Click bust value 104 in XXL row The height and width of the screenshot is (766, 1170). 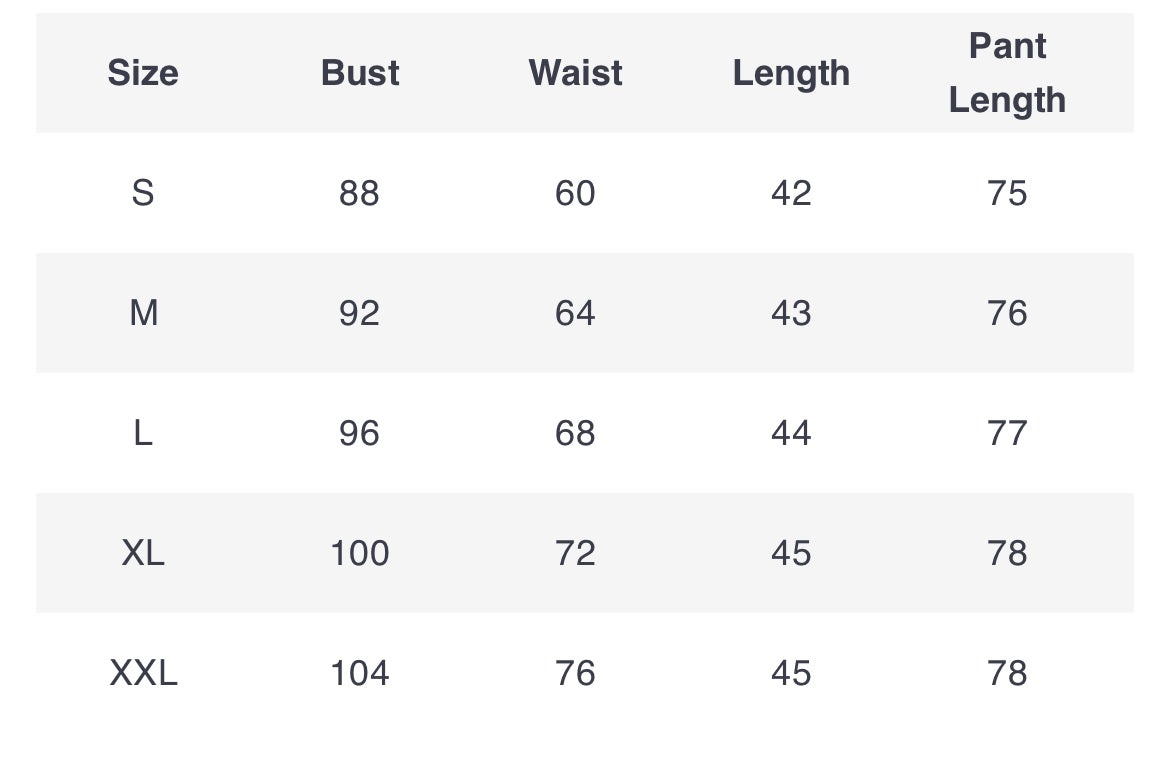[x=360, y=674]
